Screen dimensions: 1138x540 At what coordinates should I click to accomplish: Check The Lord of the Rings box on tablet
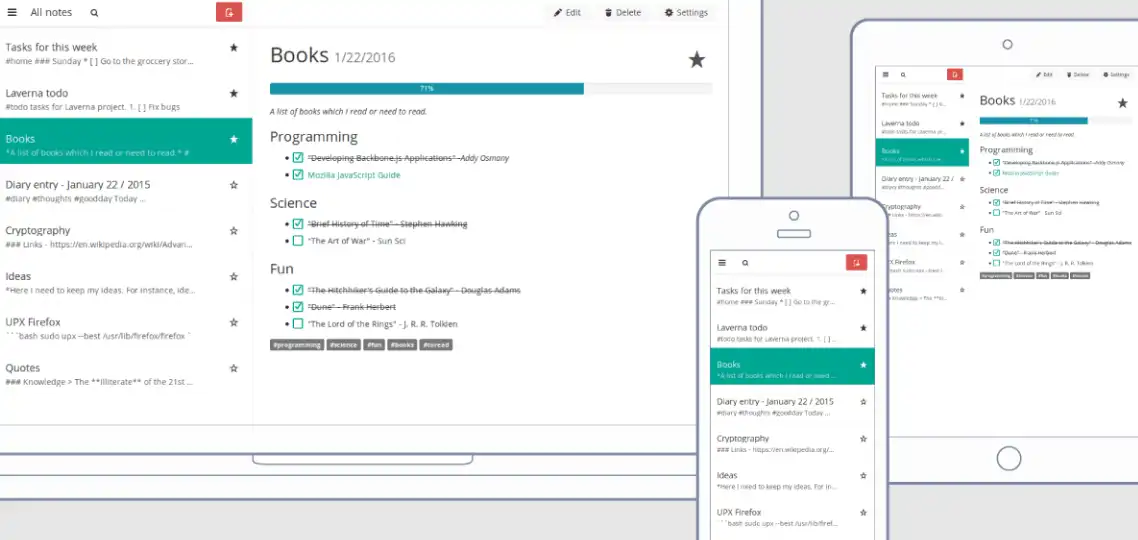coord(996,263)
